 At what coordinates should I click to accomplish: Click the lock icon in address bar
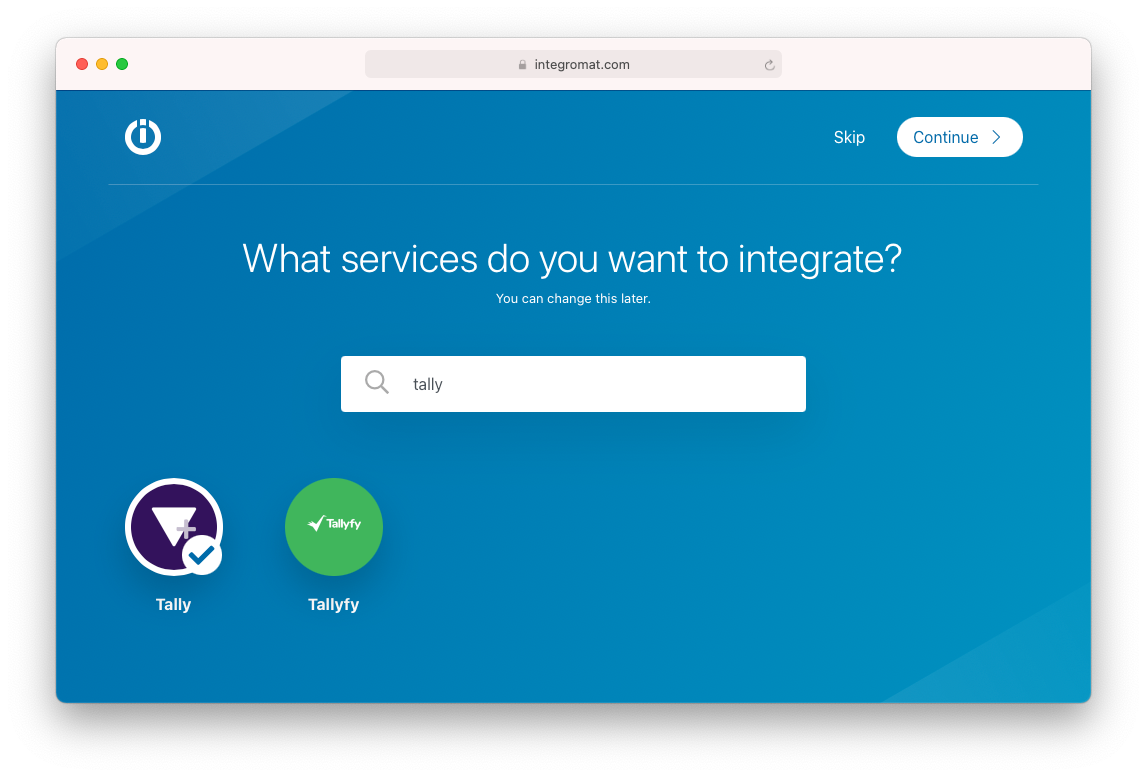tap(522, 65)
